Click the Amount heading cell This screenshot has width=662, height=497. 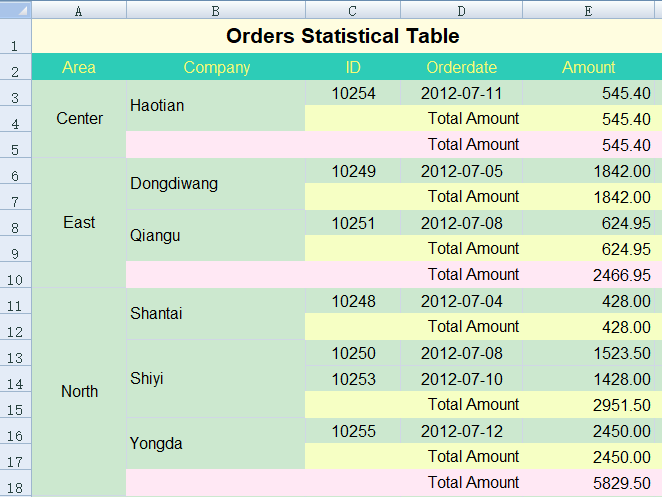click(x=588, y=68)
